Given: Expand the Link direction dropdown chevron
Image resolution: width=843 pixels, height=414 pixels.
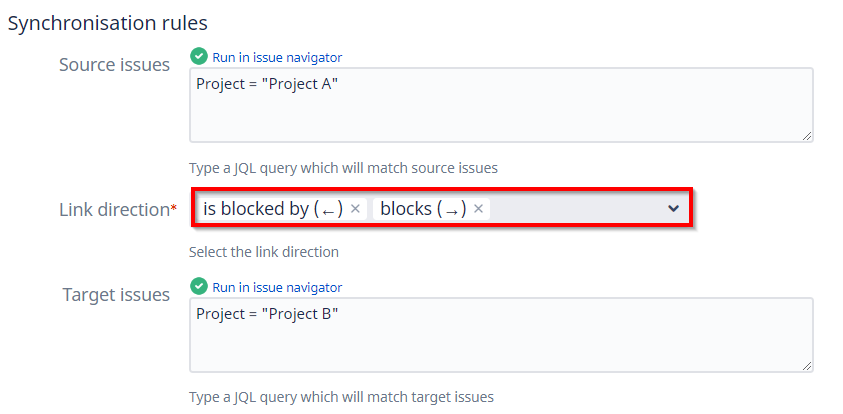Looking at the screenshot, I should pyautogui.click(x=673, y=209).
